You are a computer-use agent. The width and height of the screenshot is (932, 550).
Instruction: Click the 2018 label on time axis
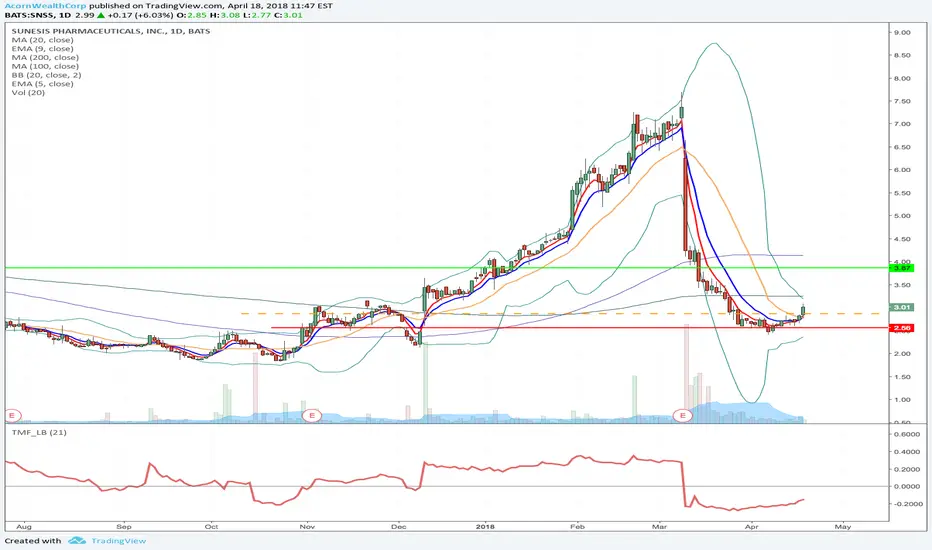coord(486,526)
